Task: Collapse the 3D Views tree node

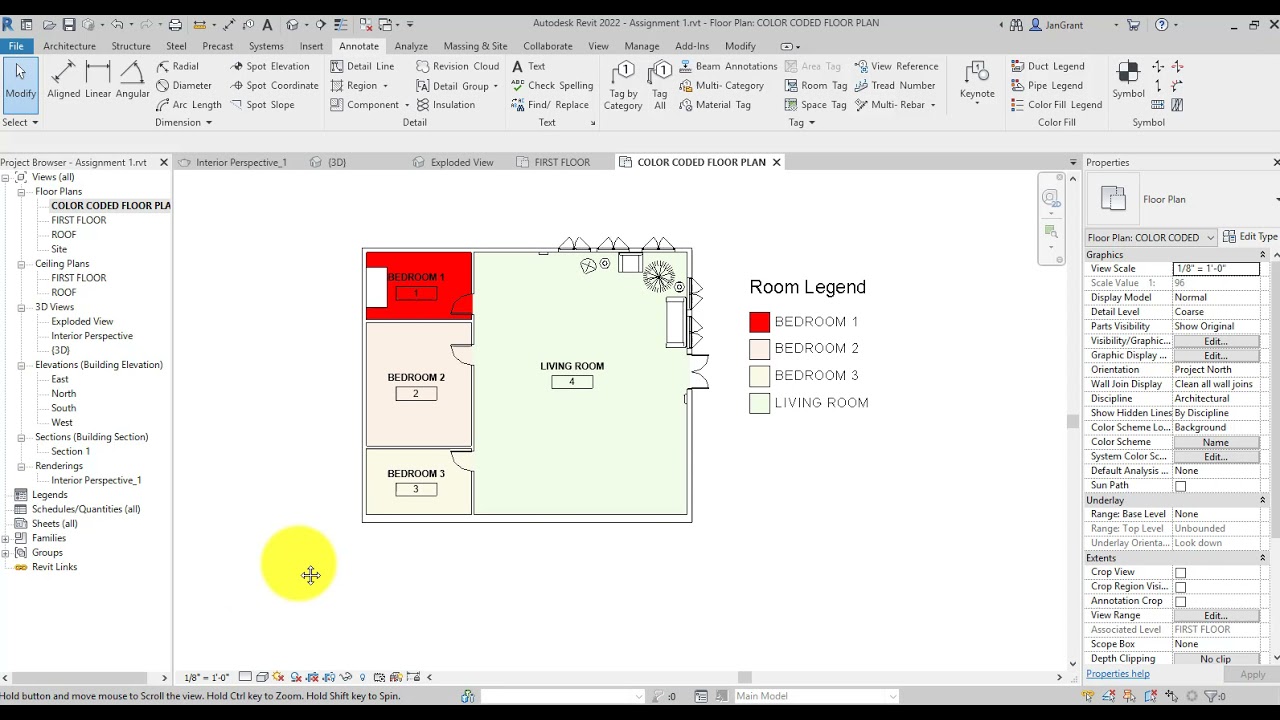Action: pyautogui.click(x=21, y=307)
